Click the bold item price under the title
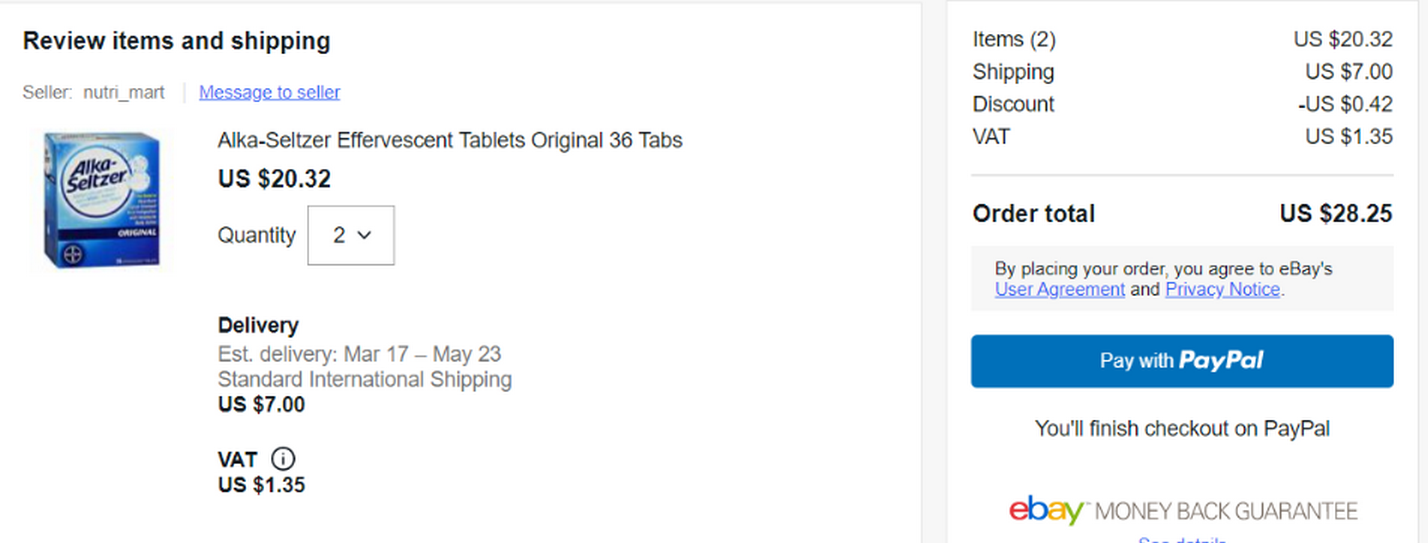The width and height of the screenshot is (1428, 543). tap(274, 179)
